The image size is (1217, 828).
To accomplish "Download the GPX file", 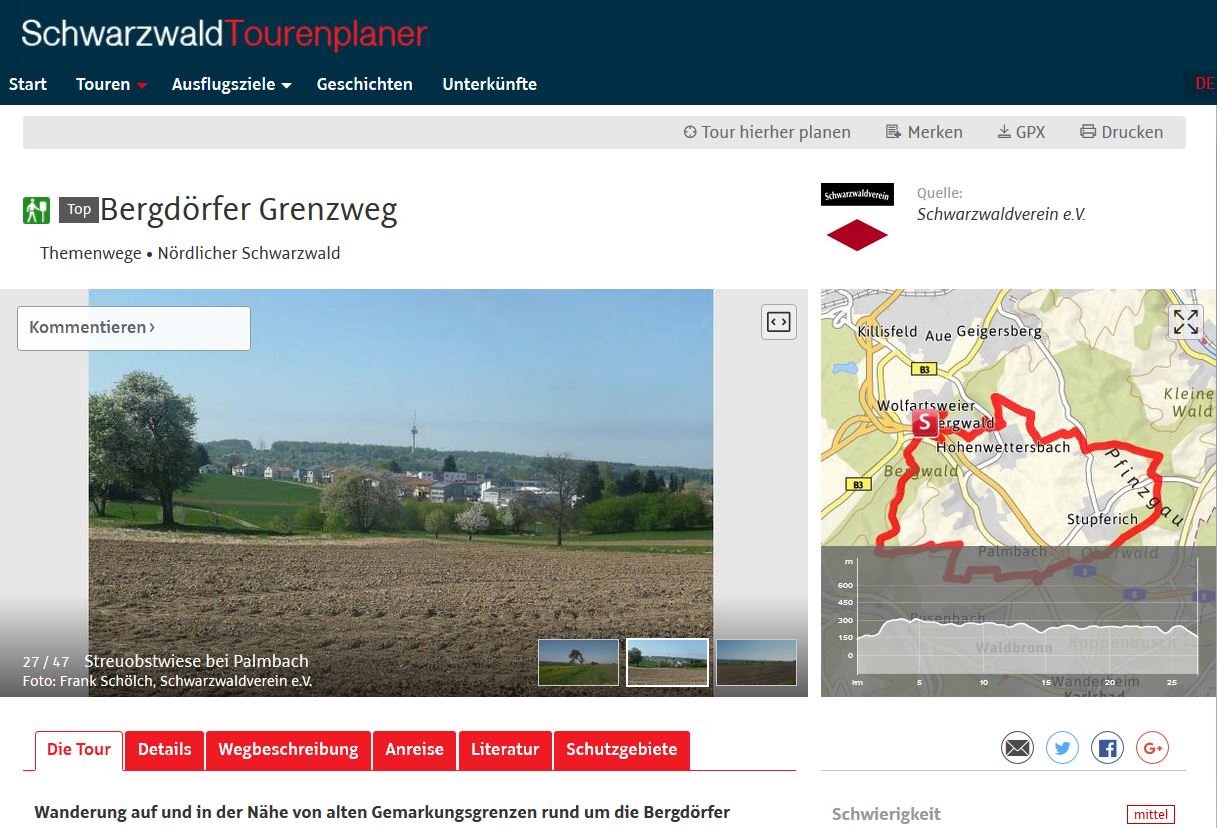I will (x=1021, y=132).
